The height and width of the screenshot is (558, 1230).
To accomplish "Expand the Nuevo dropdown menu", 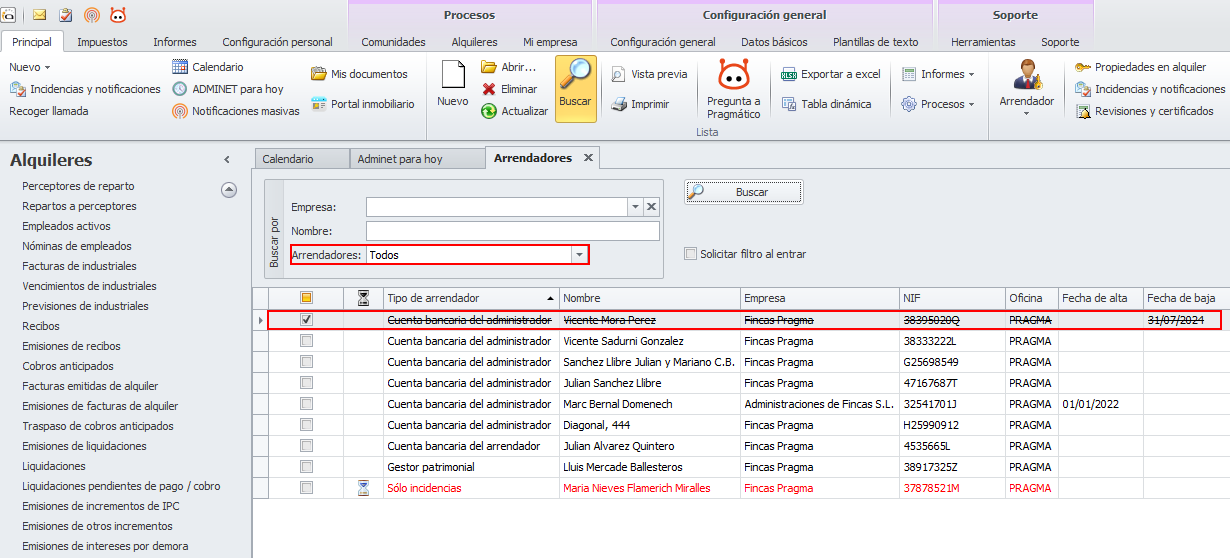I will click(x=29, y=67).
